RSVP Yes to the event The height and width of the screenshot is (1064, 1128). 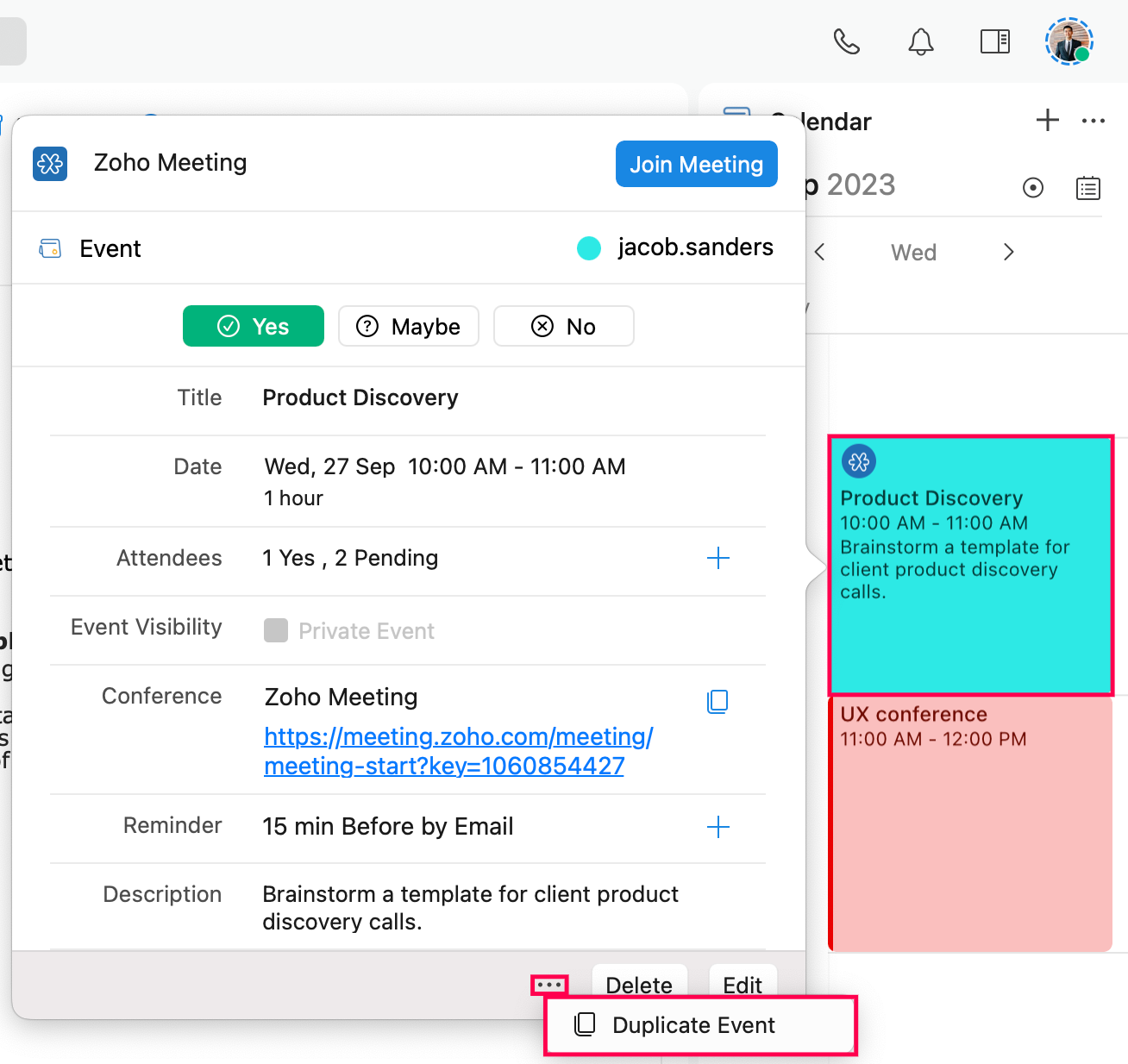(x=254, y=326)
